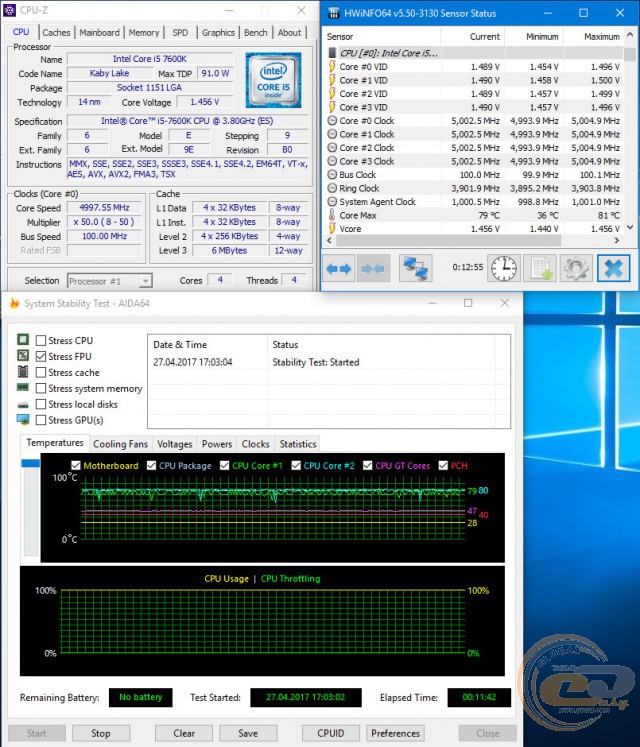The image size is (640, 747).
Task: Click the Stress cache chip icon
Action: 23,372
